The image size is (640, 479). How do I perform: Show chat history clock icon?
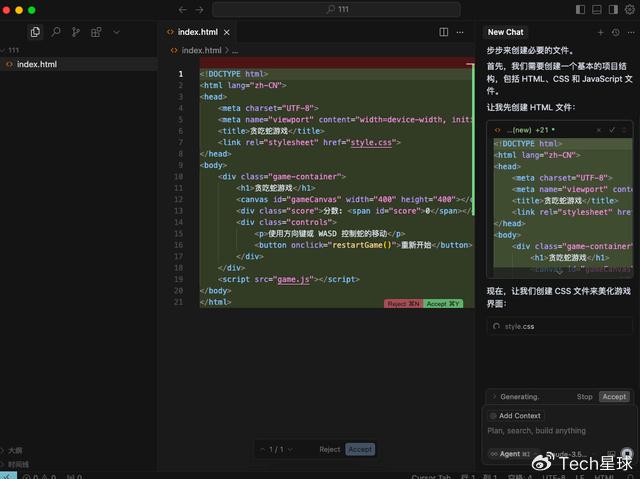point(616,32)
